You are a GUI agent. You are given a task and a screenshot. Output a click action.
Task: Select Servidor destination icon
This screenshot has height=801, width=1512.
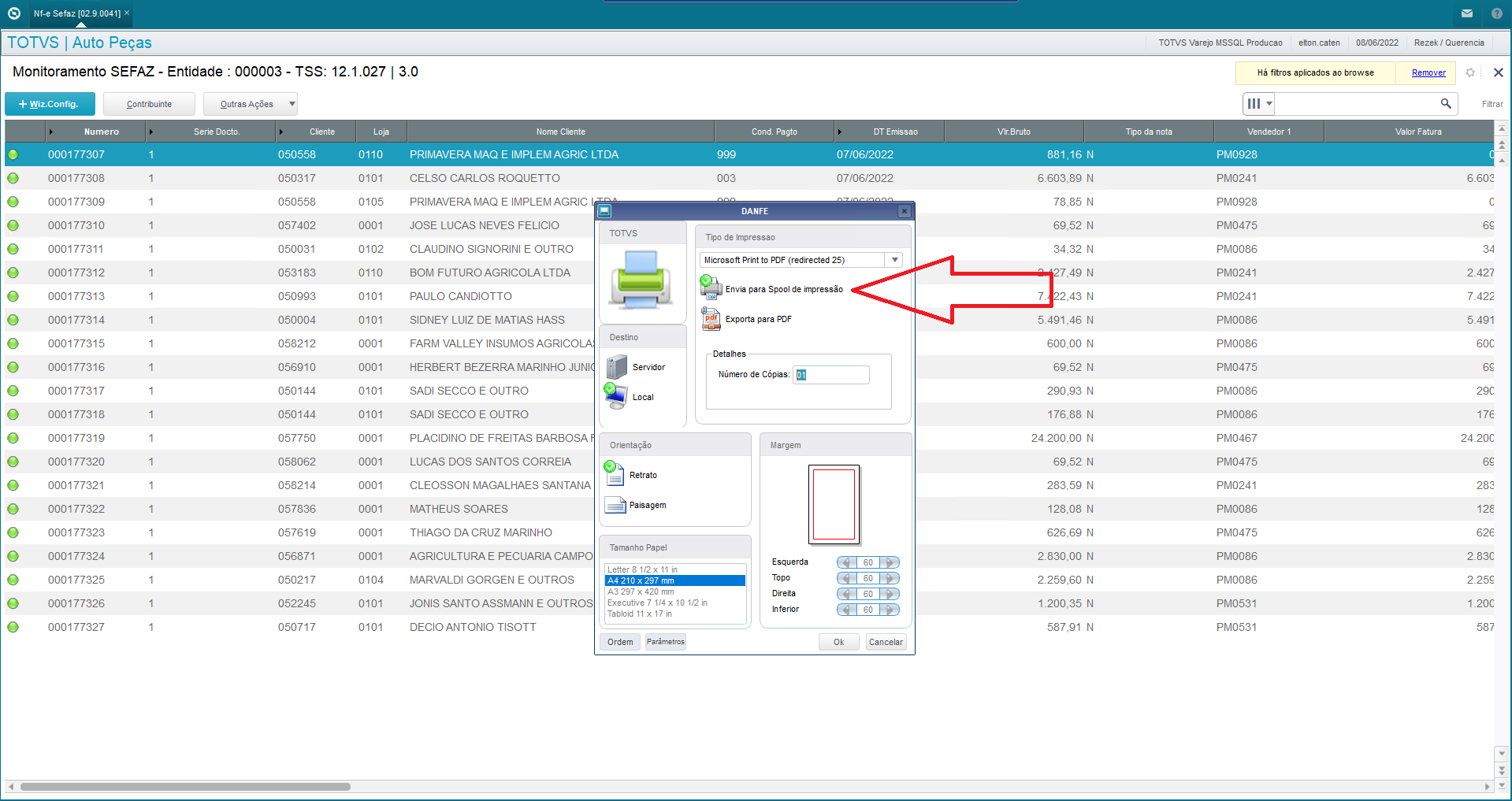coord(616,367)
